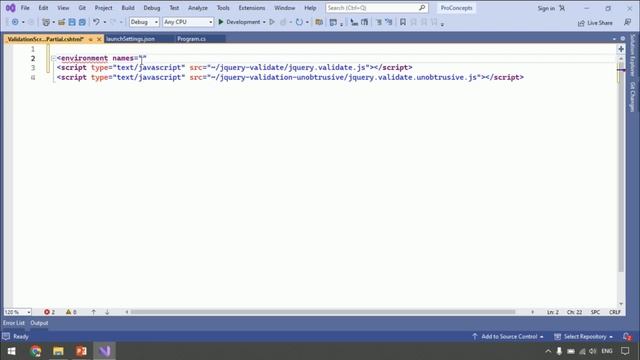Open the File menu
The image size is (640, 360).
click(x=25, y=8)
